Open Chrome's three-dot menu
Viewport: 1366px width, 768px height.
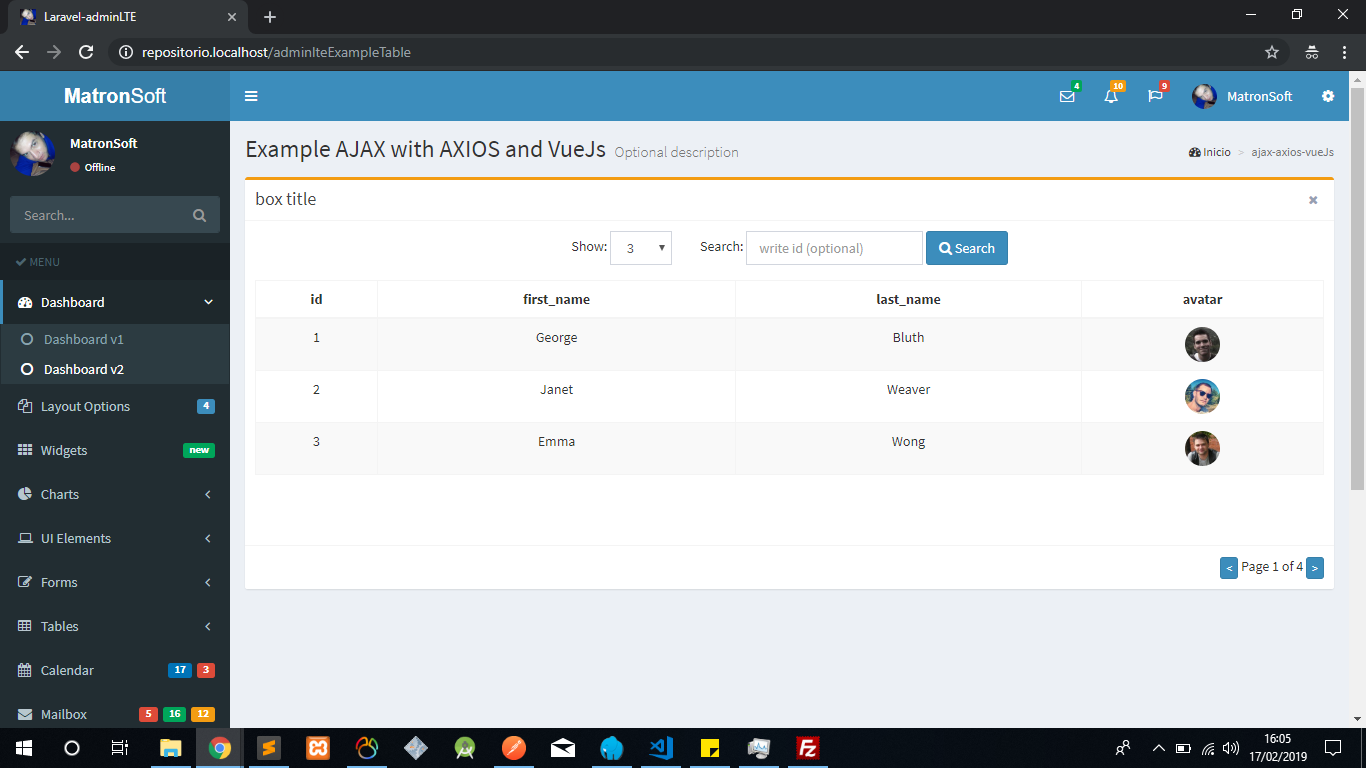click(1344, 52)
